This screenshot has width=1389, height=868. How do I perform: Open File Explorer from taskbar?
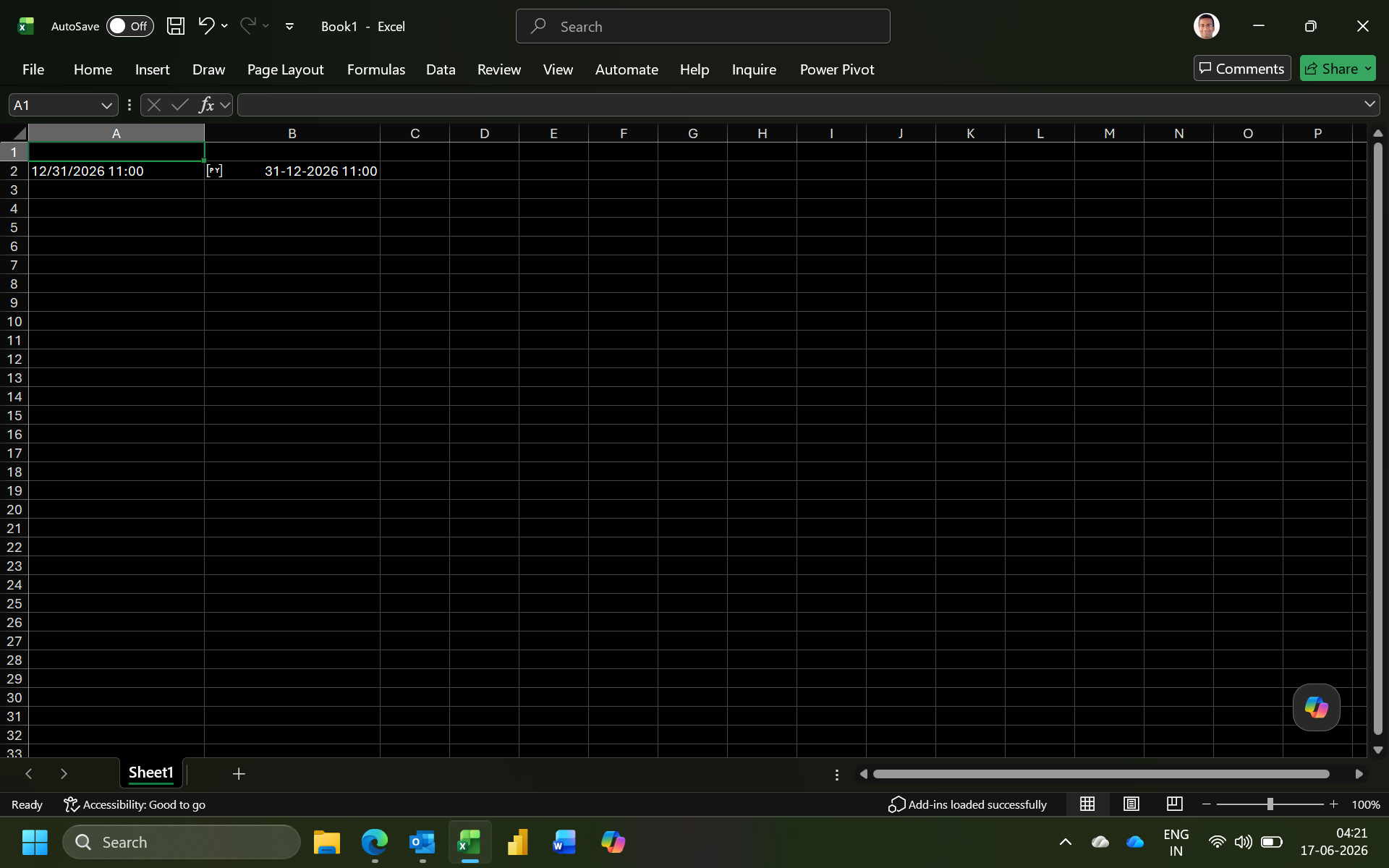[x=327, y=842]
